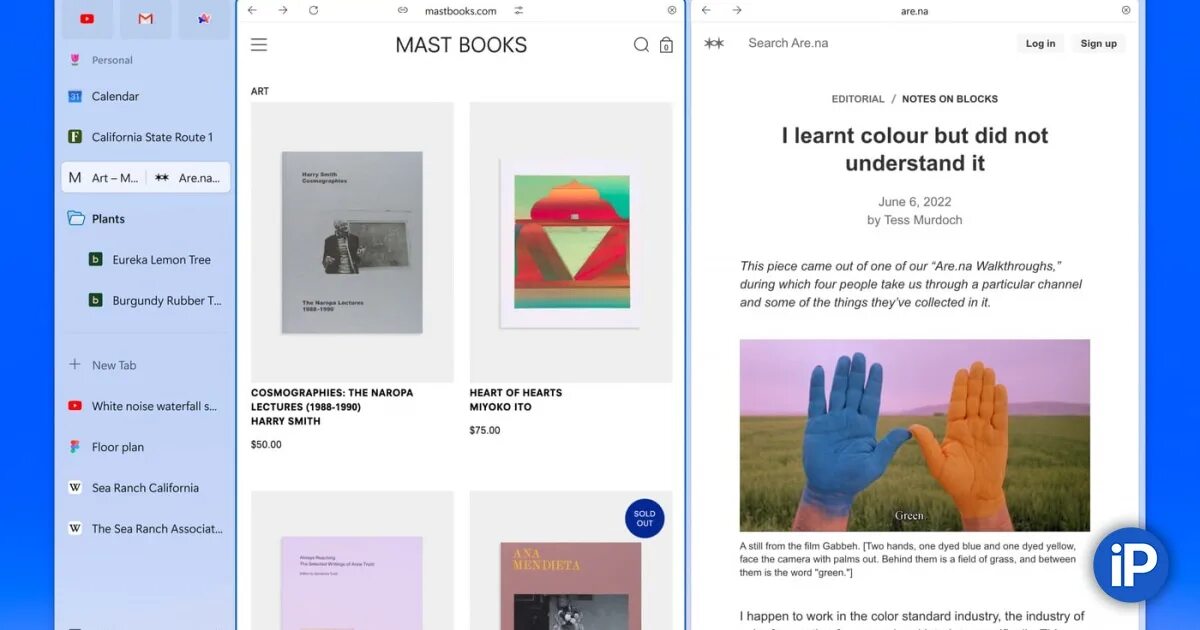Image resolution: width=1200 pixels, height=630 pixels.
Task: Open Burgundy Rubber T... tab
Action: click(x=156, y=300)
